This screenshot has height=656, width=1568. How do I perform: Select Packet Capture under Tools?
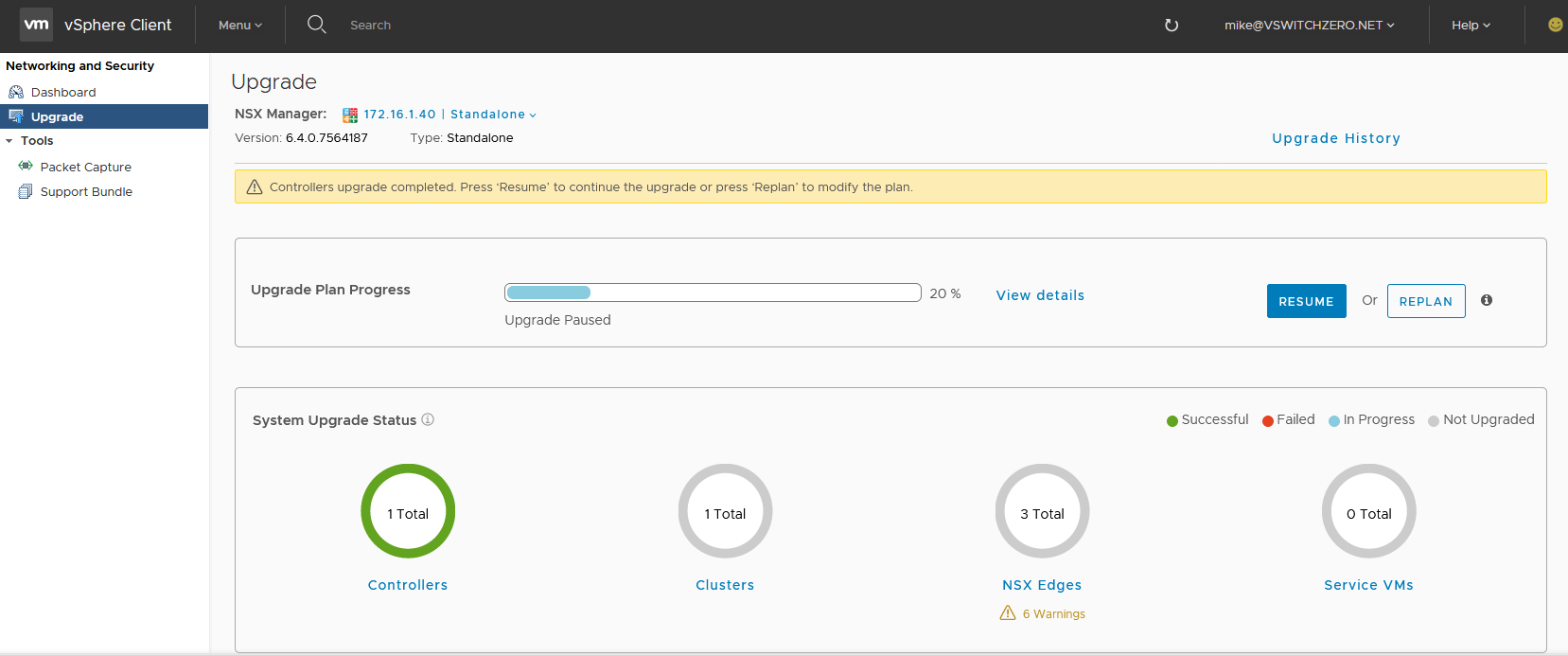(85, 167)
